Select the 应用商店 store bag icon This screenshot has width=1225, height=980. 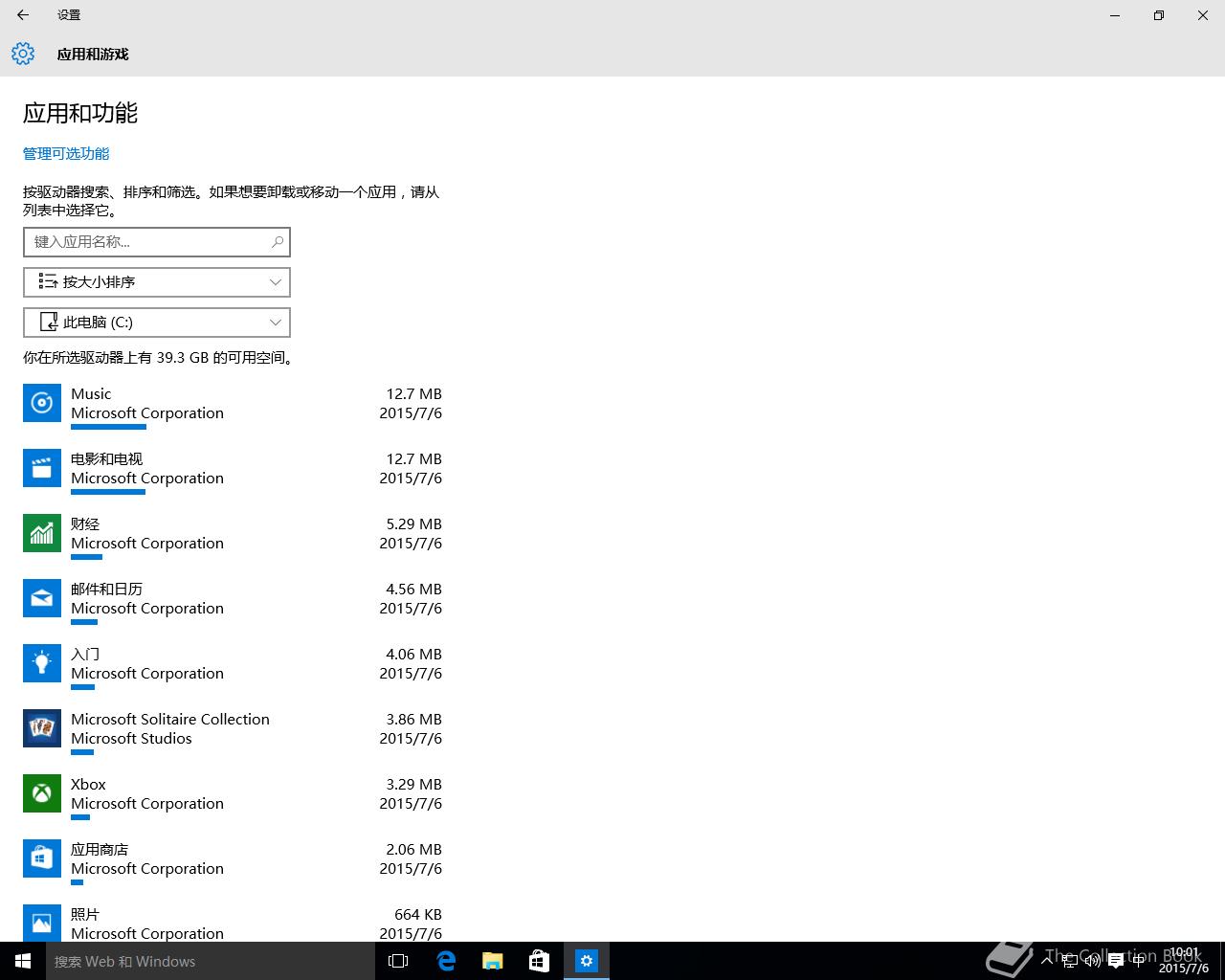[x=42, y=858]
